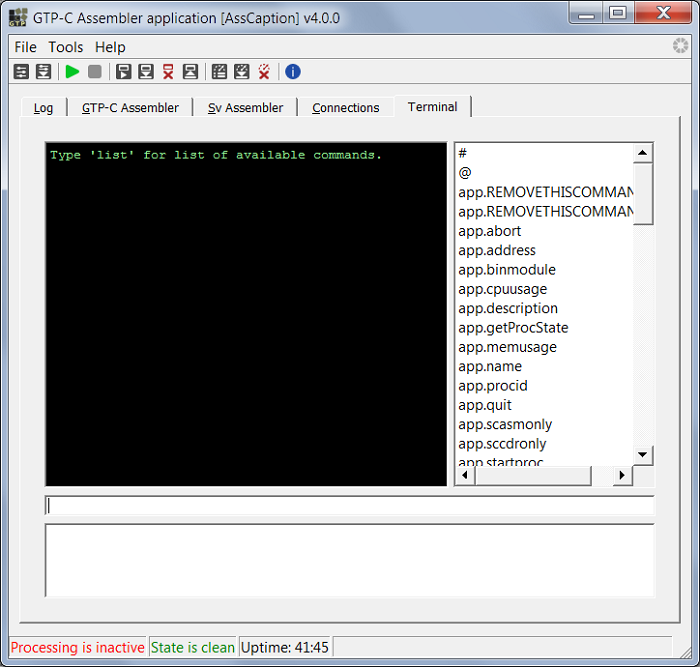Select app.description in the command list

coord(546,308)
